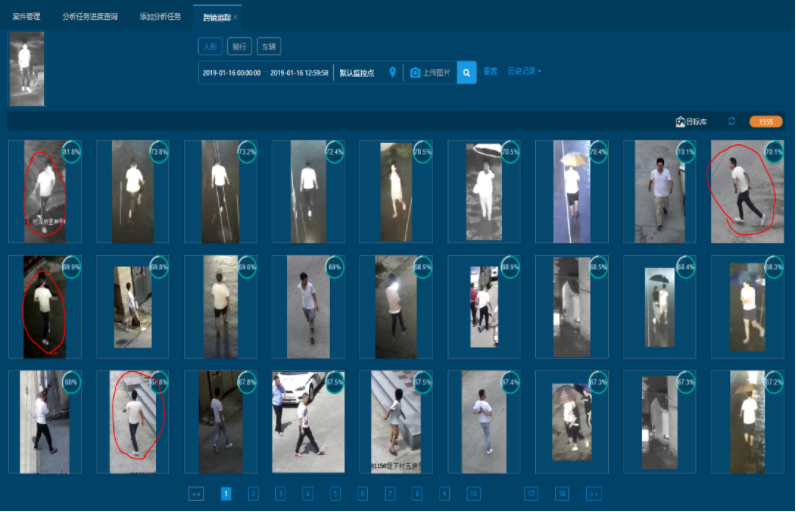Click the orange 1555 result count badge
The width and height of the screenshot is (796, 512).
pos(765,121)
